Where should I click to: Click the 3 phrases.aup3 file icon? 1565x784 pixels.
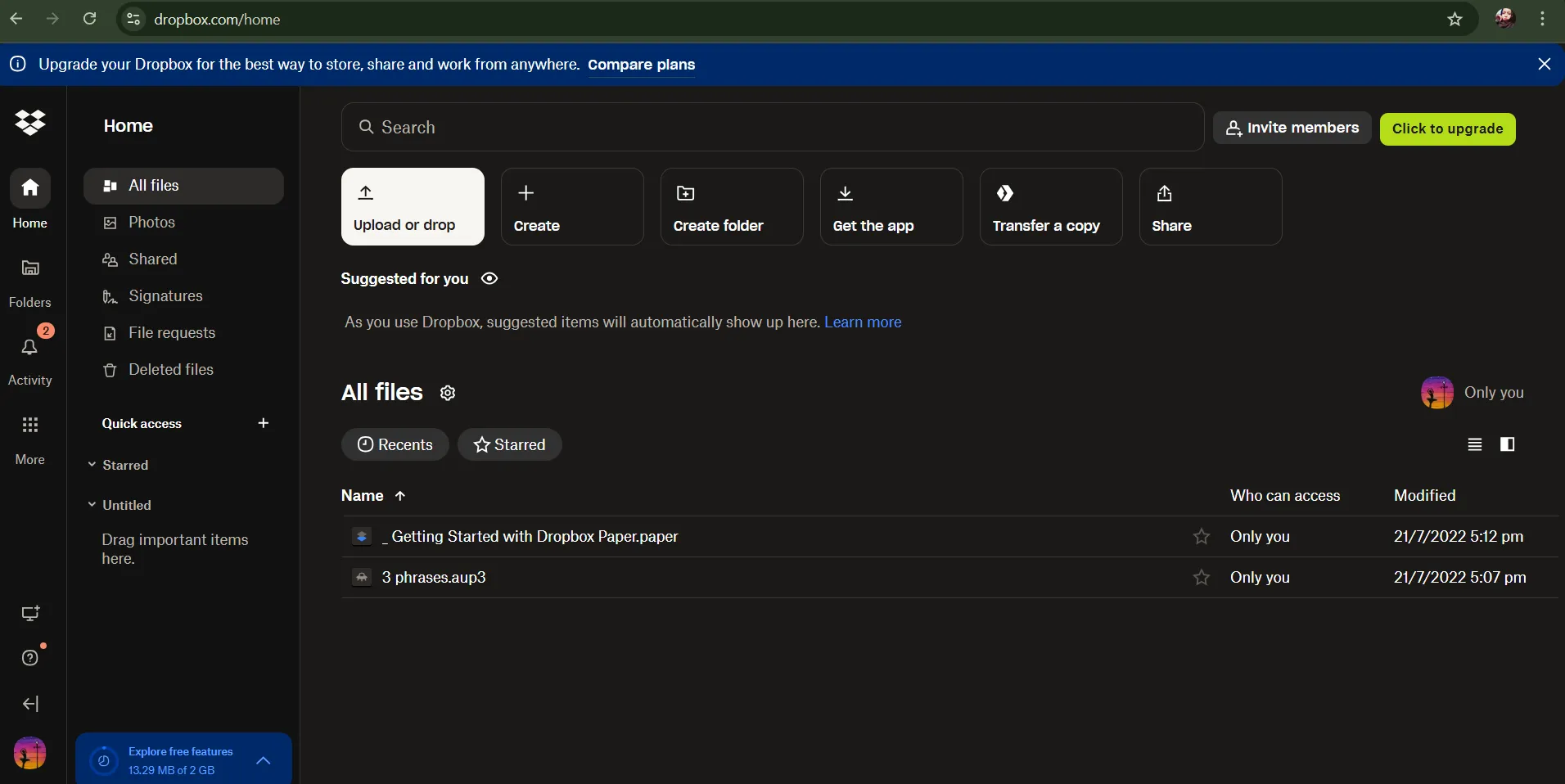[362, 578]
